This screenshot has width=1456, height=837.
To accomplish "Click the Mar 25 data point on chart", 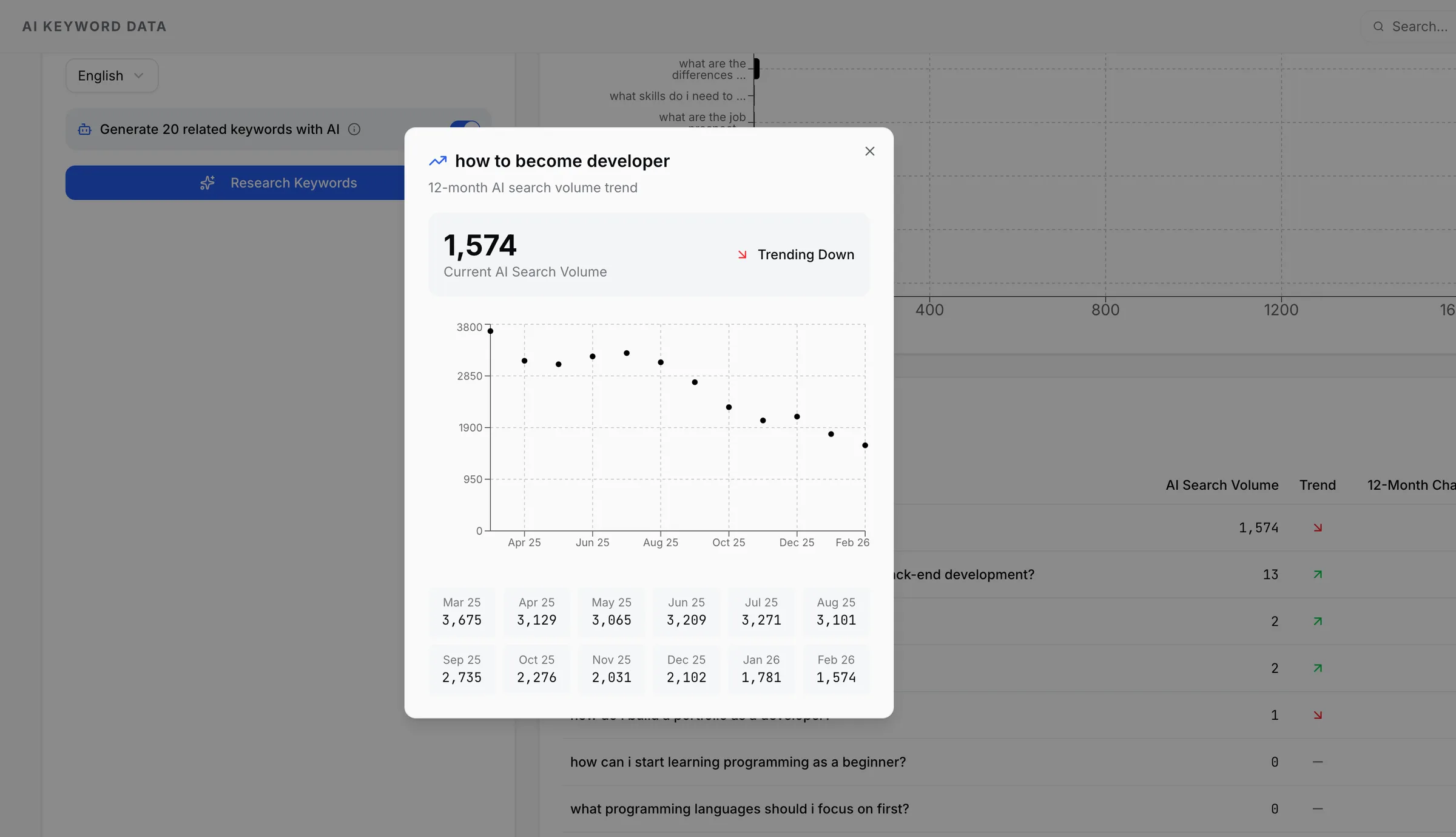I will [x=490, y=331].
